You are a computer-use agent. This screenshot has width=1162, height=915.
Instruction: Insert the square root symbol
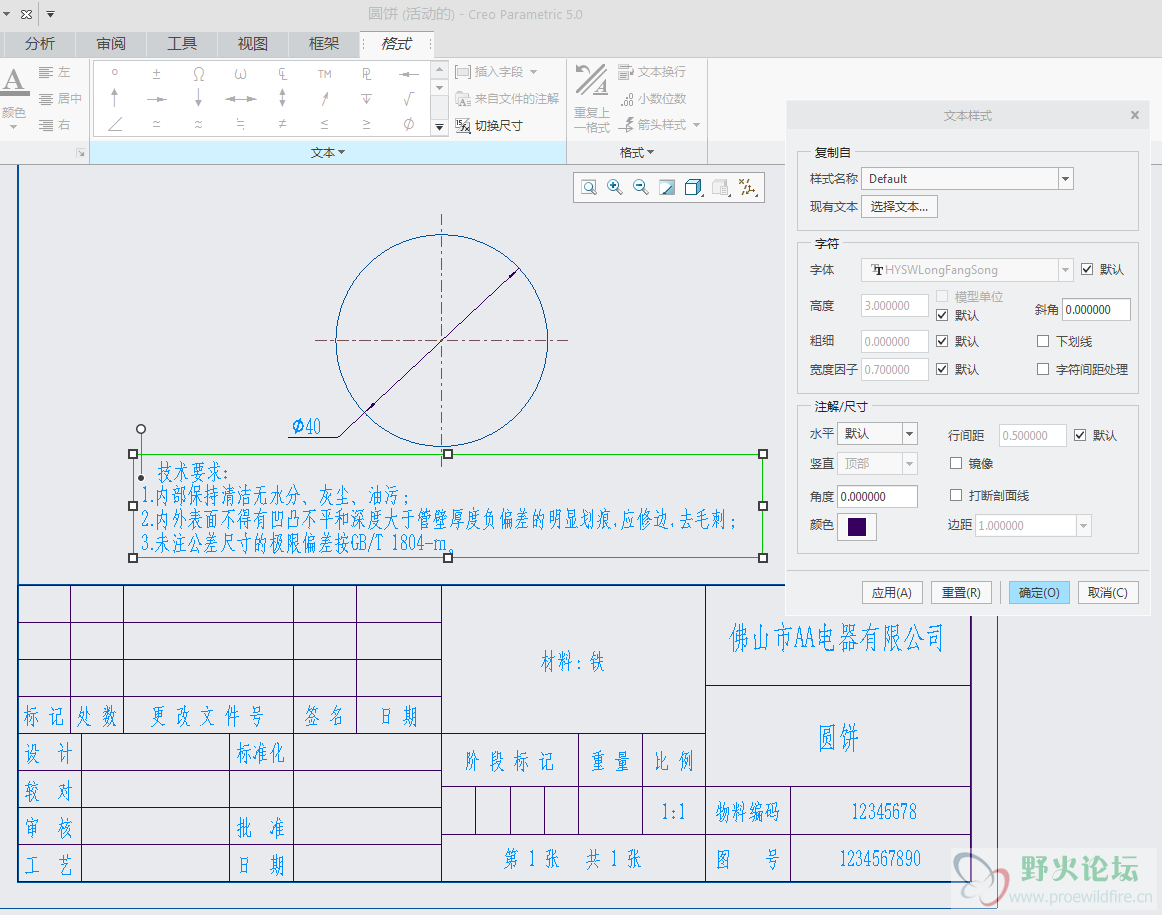click(409, 99)
